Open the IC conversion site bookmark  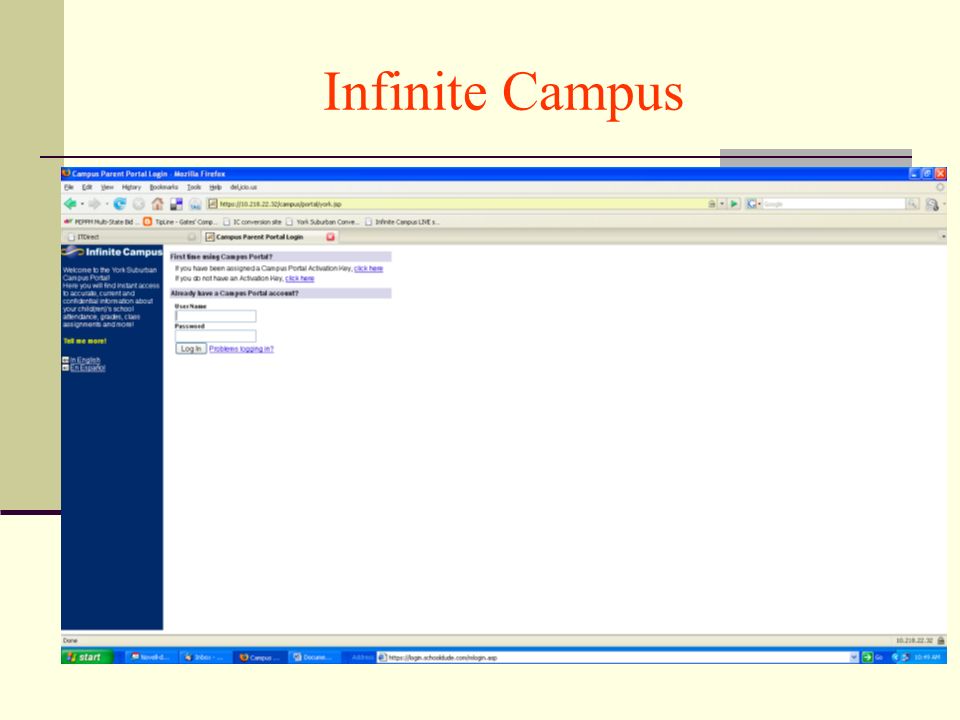pos(252,222)
